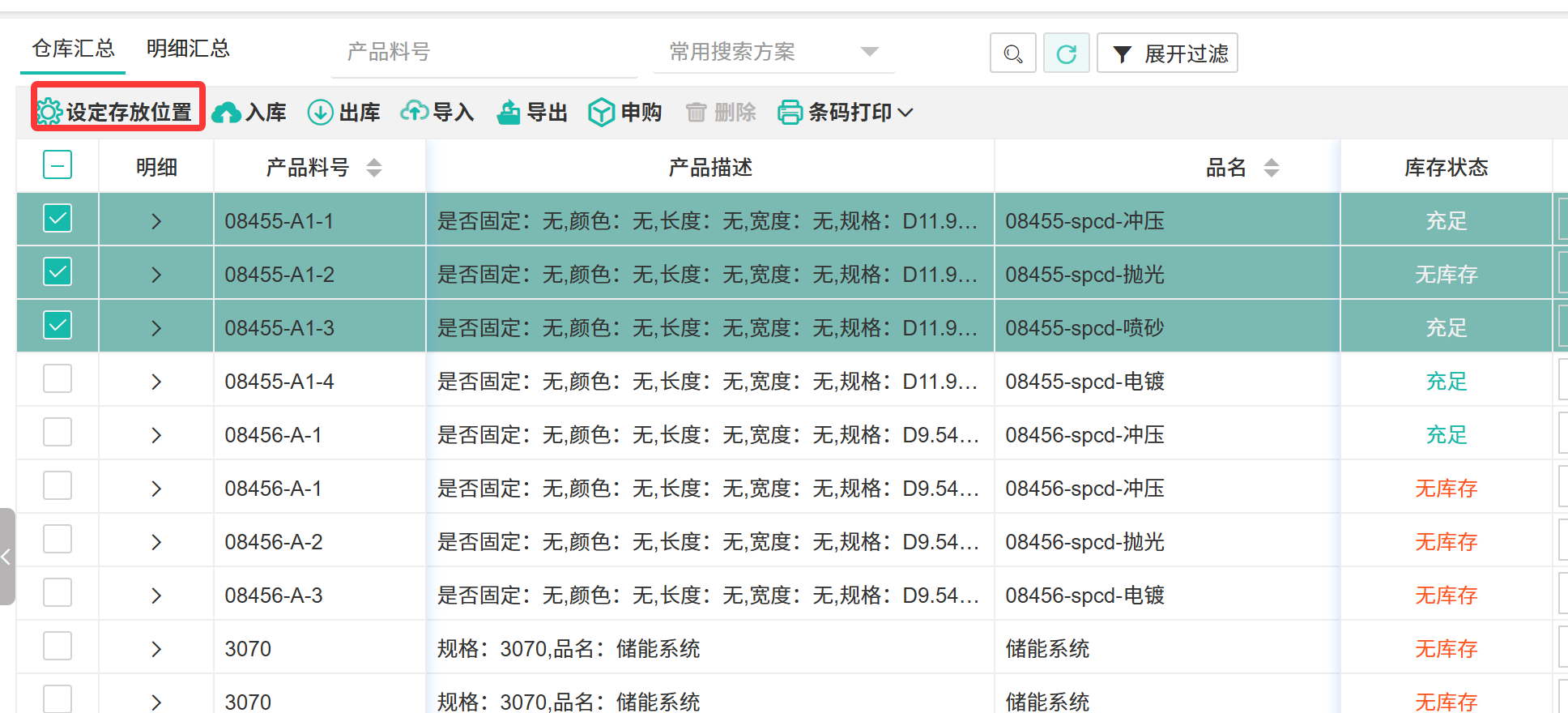Select the 仓库汇总 tab
The width and height of the screenshot is (1568, 713).
pyautogui.click(x=73, y=49)
